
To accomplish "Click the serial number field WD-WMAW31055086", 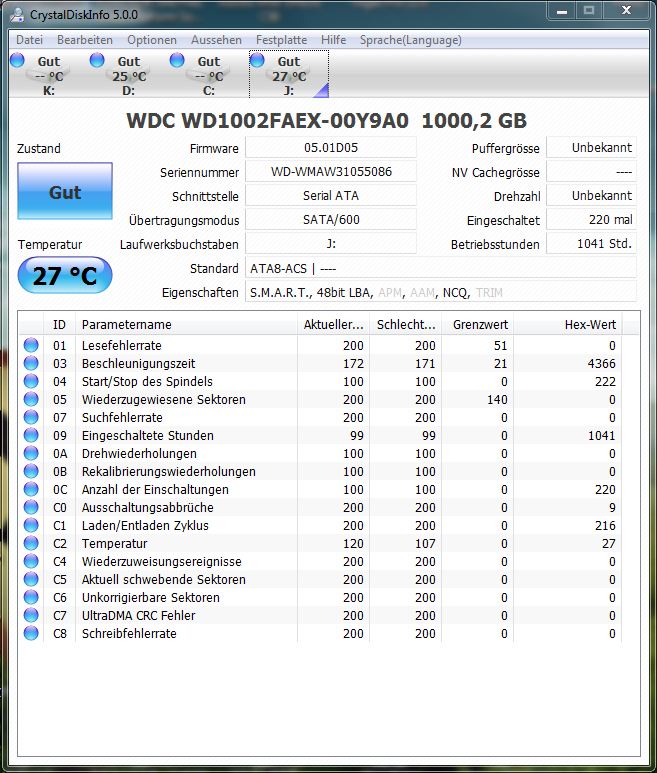I will click(331, 172).
